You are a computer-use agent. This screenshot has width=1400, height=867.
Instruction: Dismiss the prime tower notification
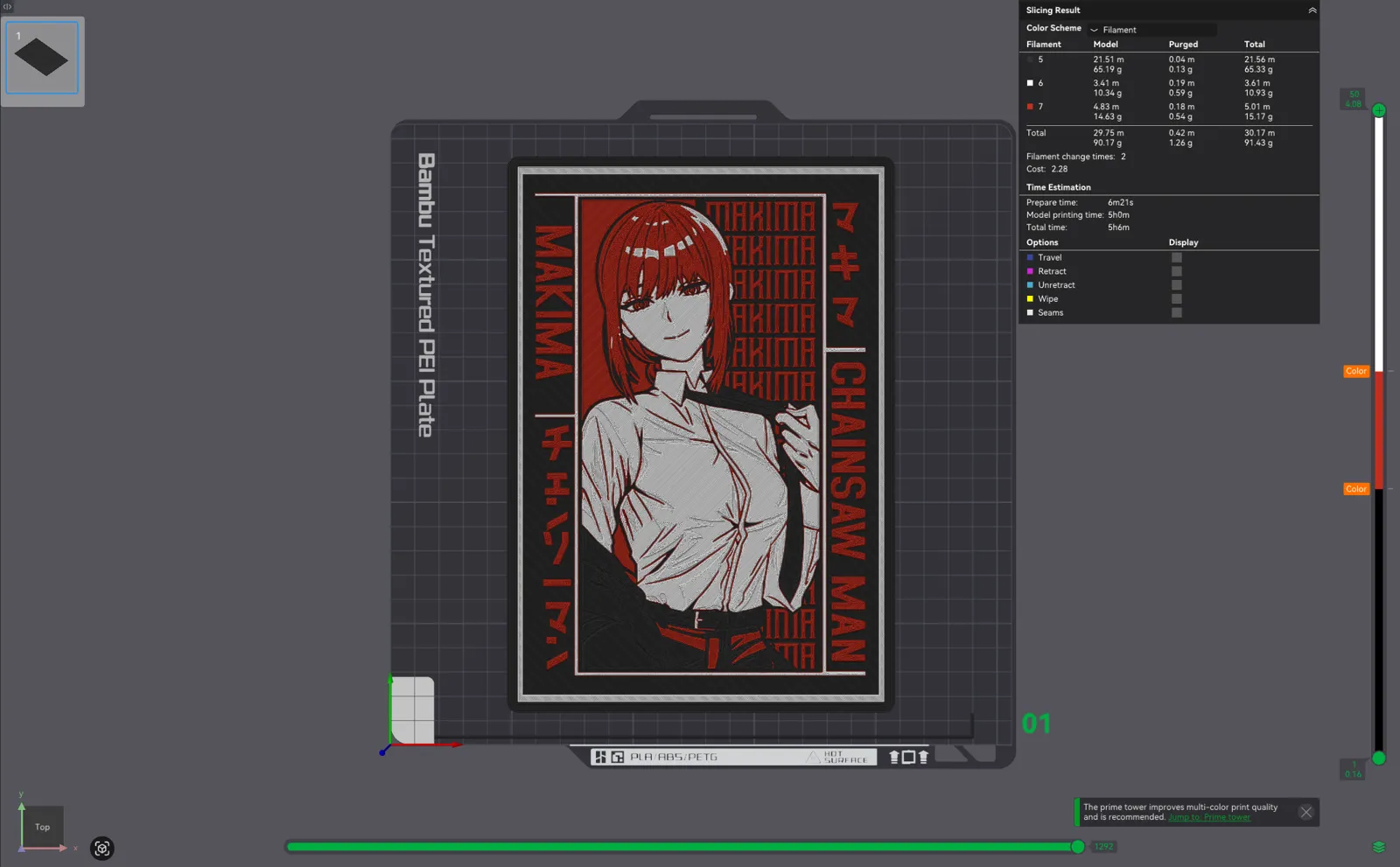point(1306,813)
